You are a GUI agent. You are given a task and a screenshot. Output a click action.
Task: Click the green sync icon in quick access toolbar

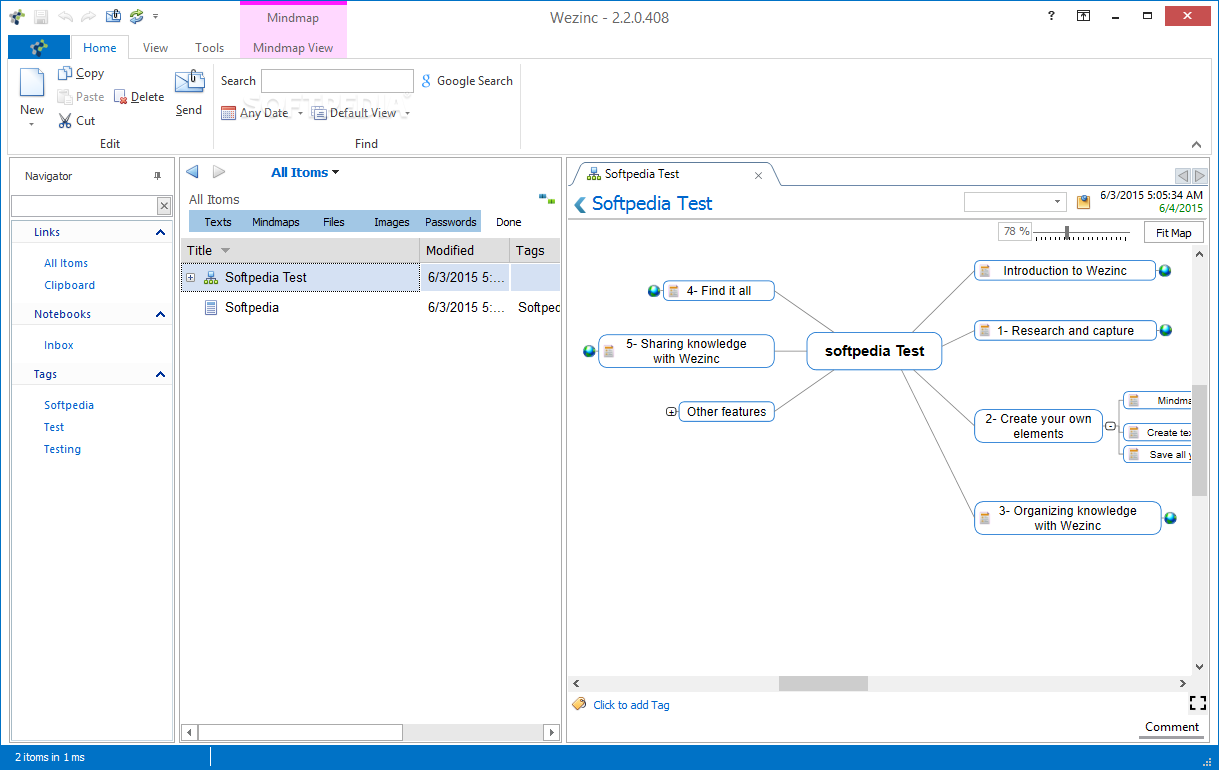click(136, 16)
